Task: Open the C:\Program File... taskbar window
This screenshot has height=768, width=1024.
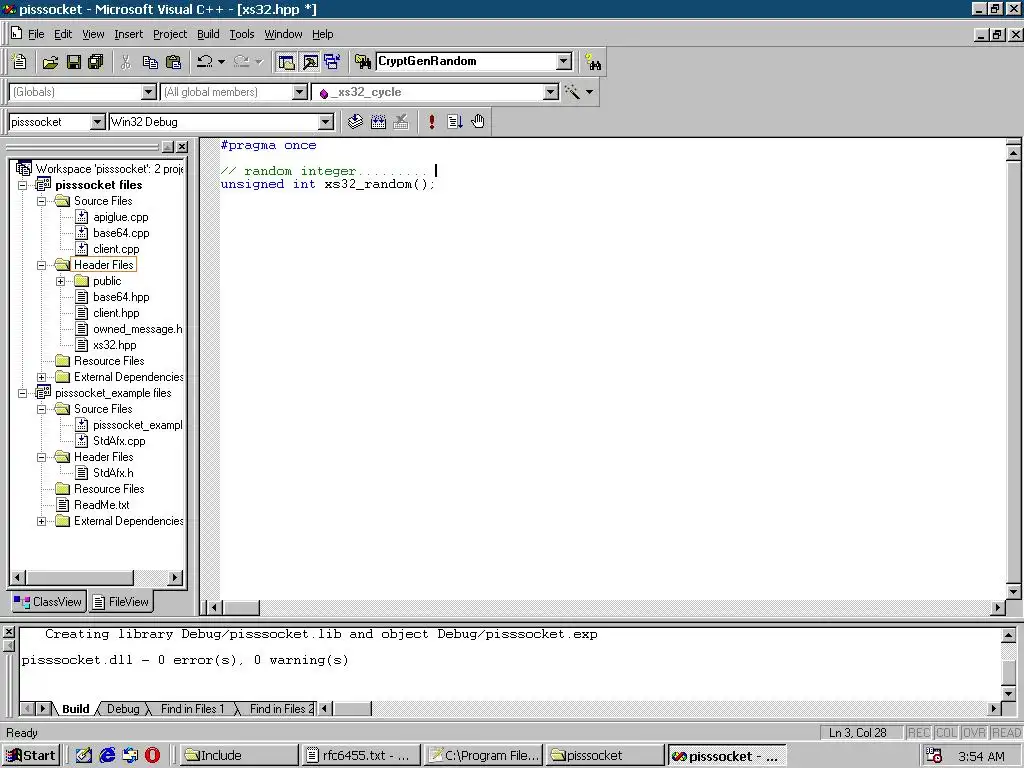Action: tap(484, 756)
